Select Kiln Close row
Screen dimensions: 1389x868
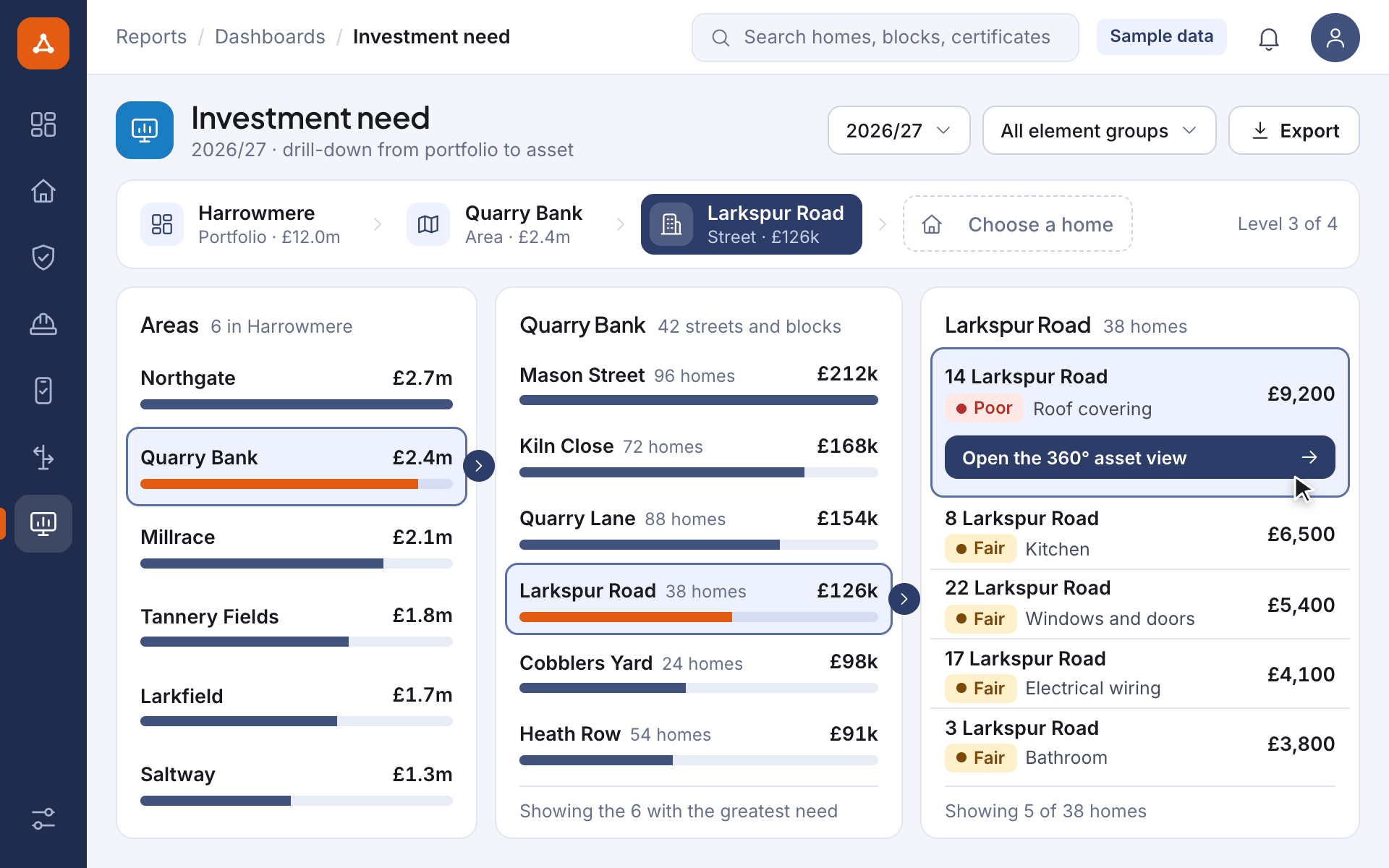tap(699, 456)
